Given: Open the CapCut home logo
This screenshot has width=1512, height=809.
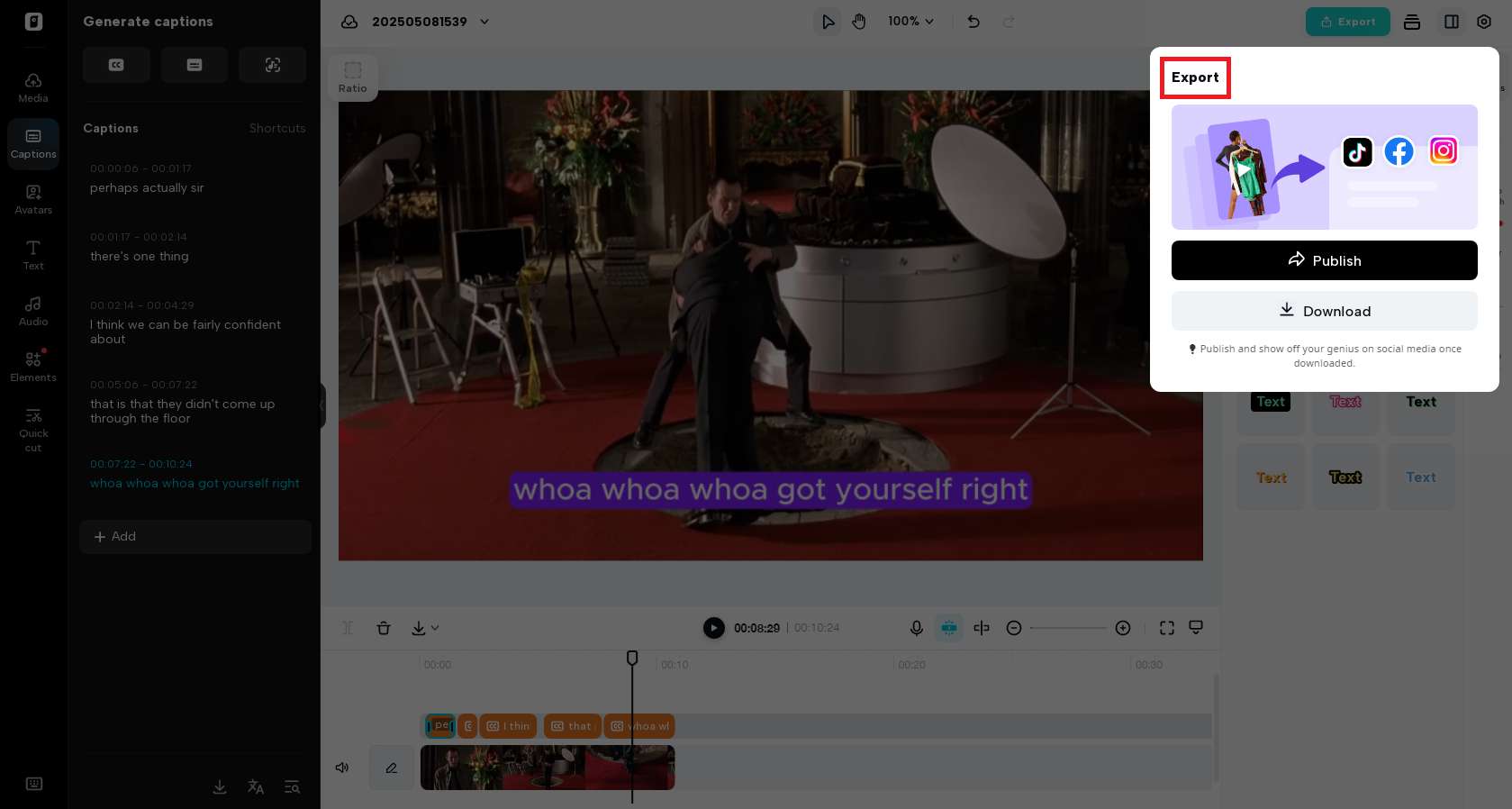Looking at the screenshot, I should coord(33,22).
